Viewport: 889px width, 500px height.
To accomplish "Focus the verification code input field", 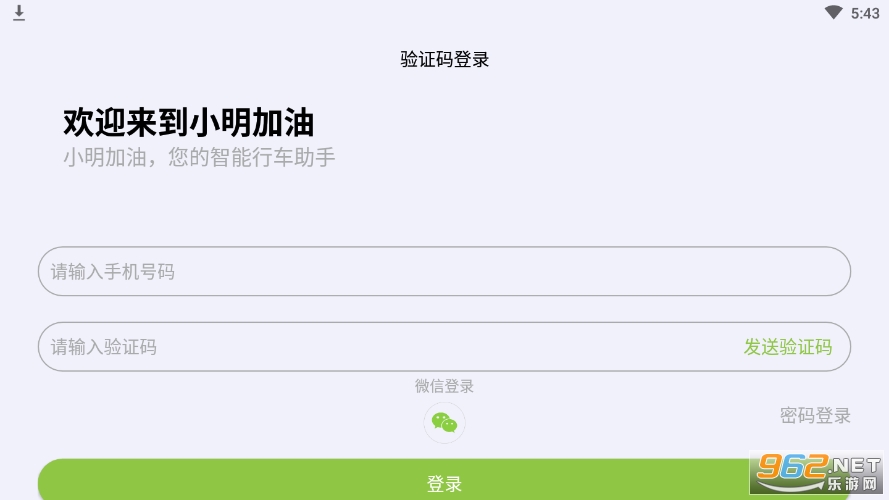I will [x=444, y=347].
